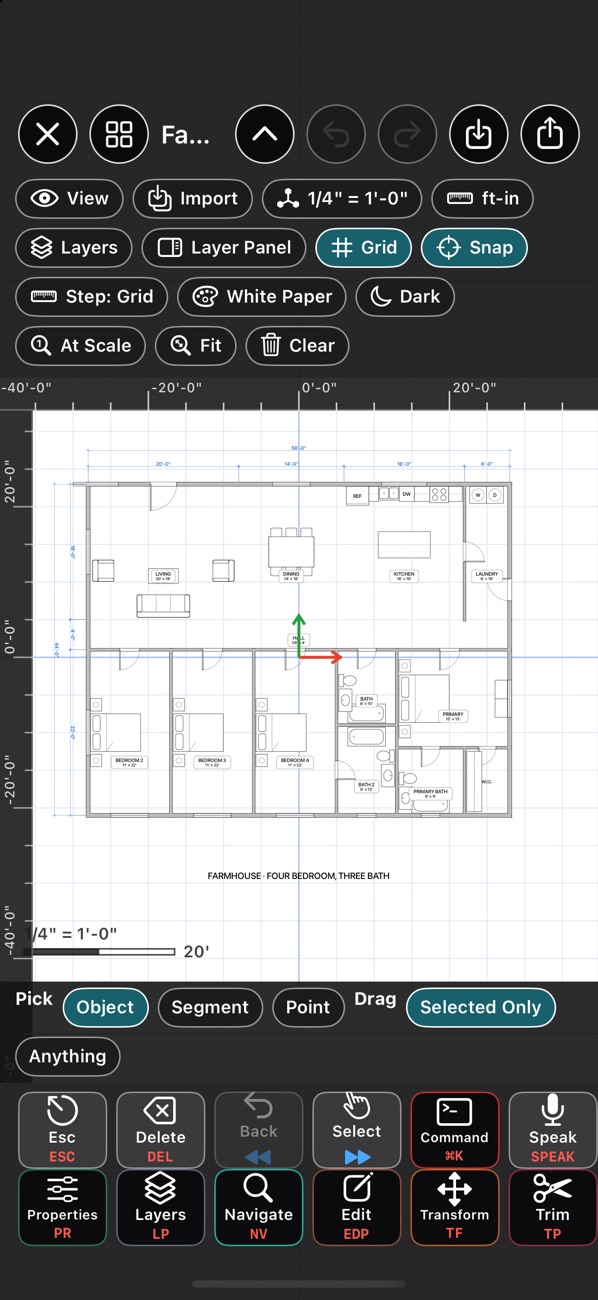
Task: Click the KITCHEN room label on the plan
Action: click(404, 576)
